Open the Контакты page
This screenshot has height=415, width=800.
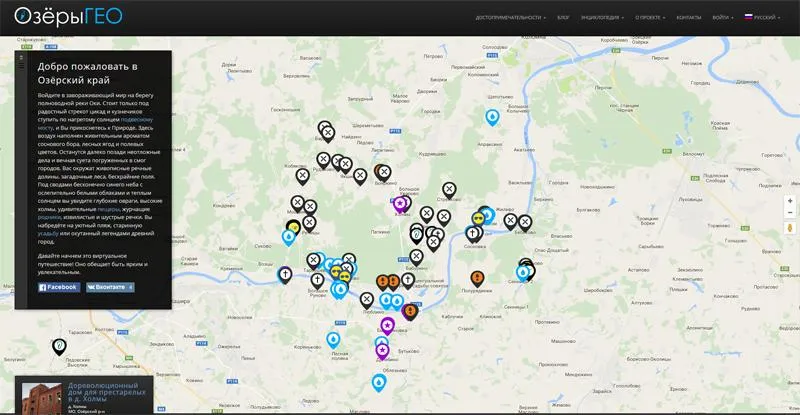tap(689, 17)
